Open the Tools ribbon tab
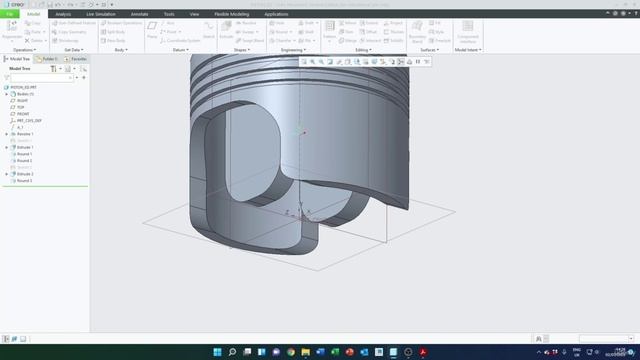640x360 pixels. pyautogui.click(x=169, y=14)
